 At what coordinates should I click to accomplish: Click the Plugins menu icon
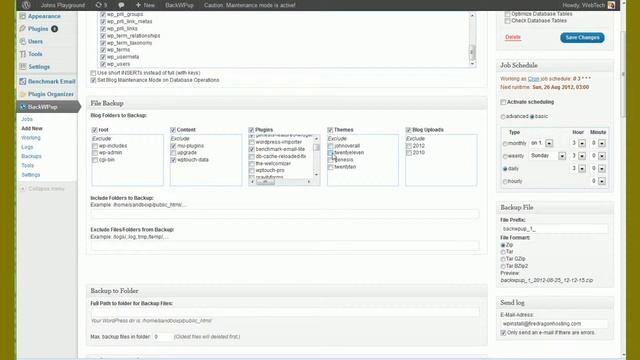click(x=23, y=29)
